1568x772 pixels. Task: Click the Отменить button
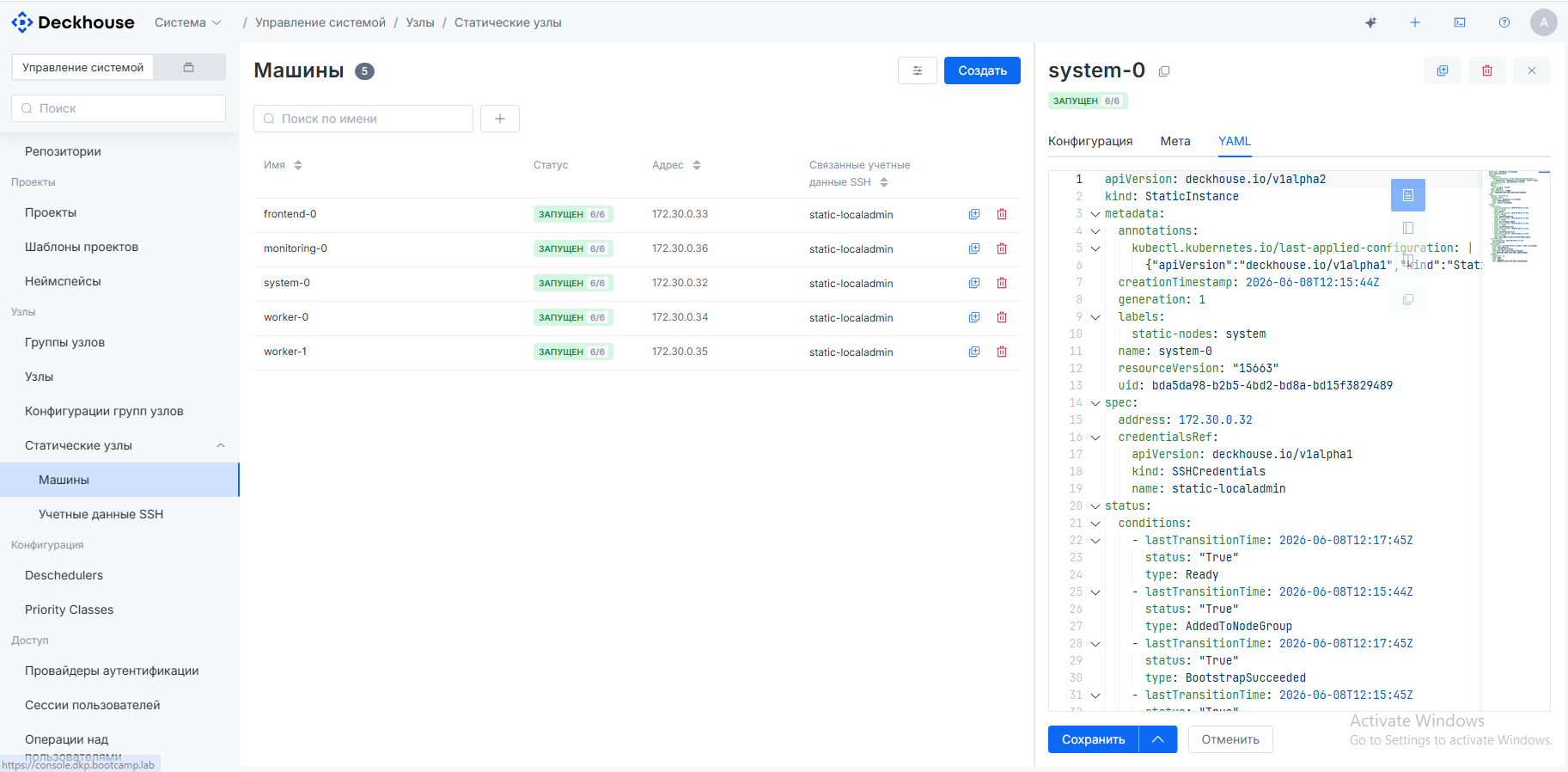[x=1230, y=739]
